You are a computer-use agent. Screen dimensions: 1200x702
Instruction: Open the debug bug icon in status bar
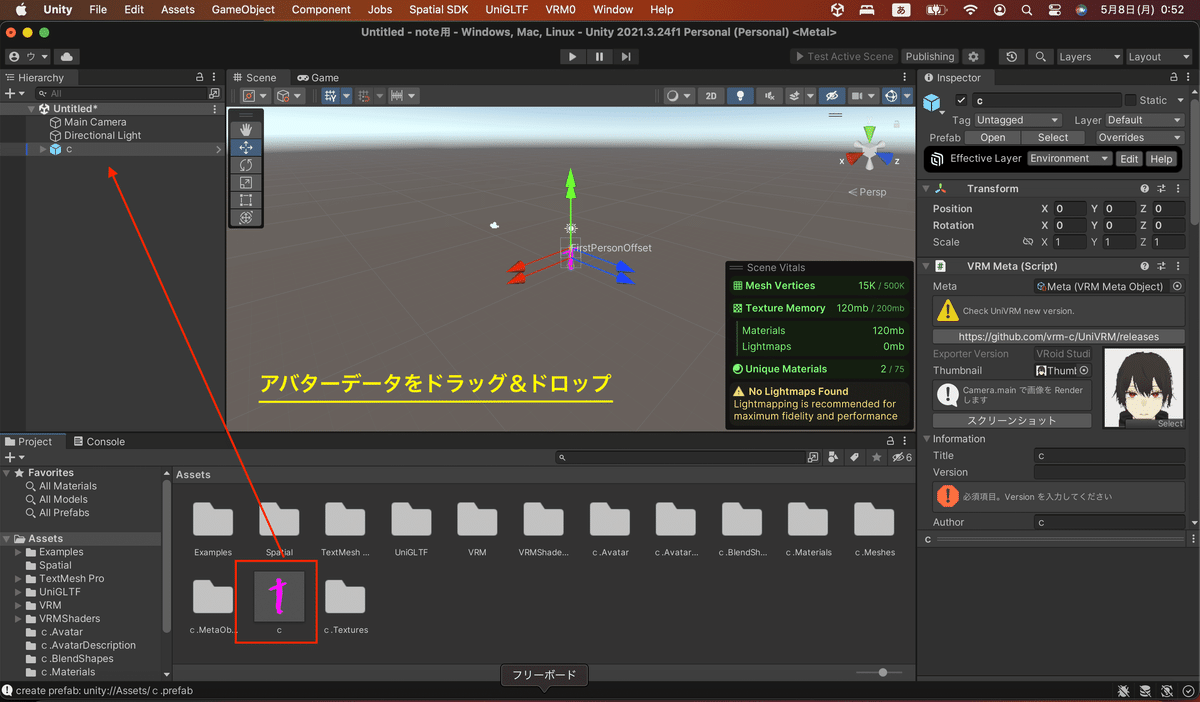pyautogui.click(x=1124, y=691)
